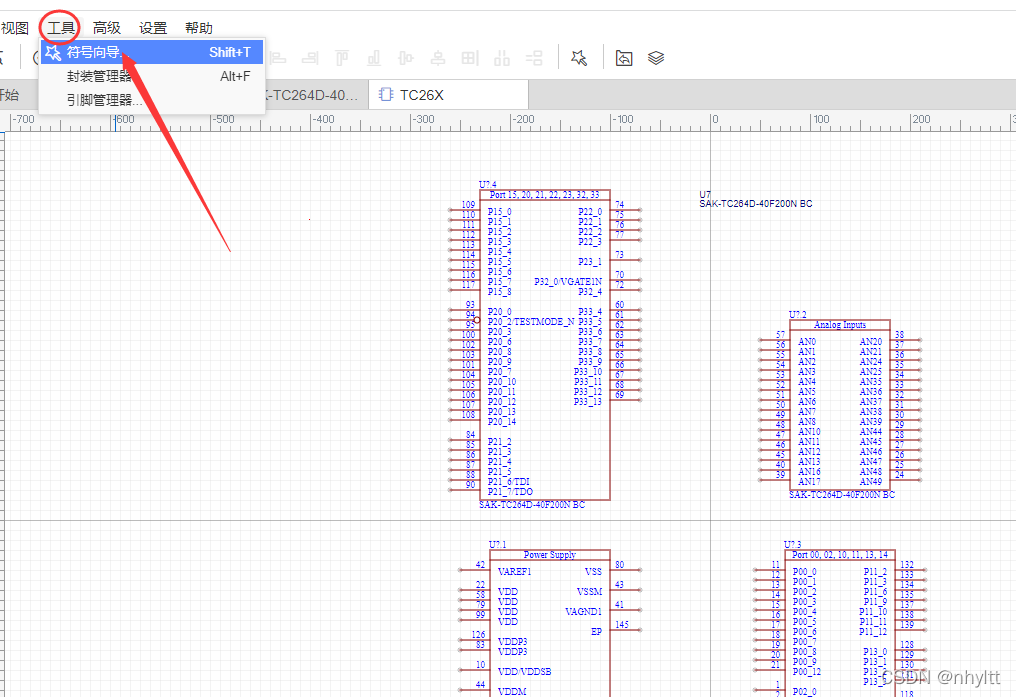Click the stacked layers icon in toolbar

(x=656, y=58)
